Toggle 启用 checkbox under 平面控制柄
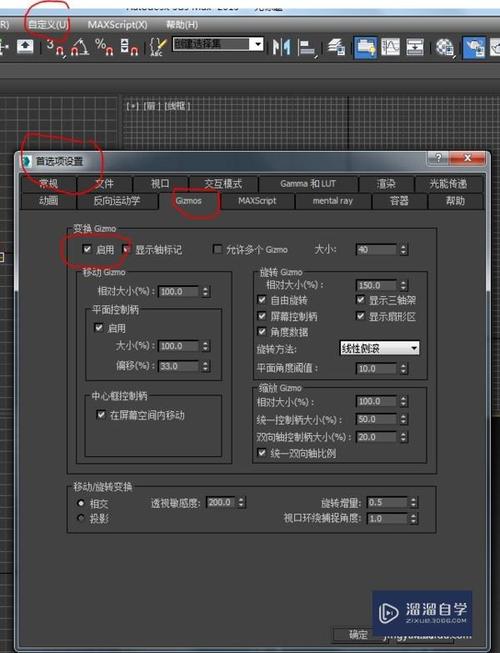Image resolution: width=500 pixels, height=653 pixels. [x=99, y=327]
